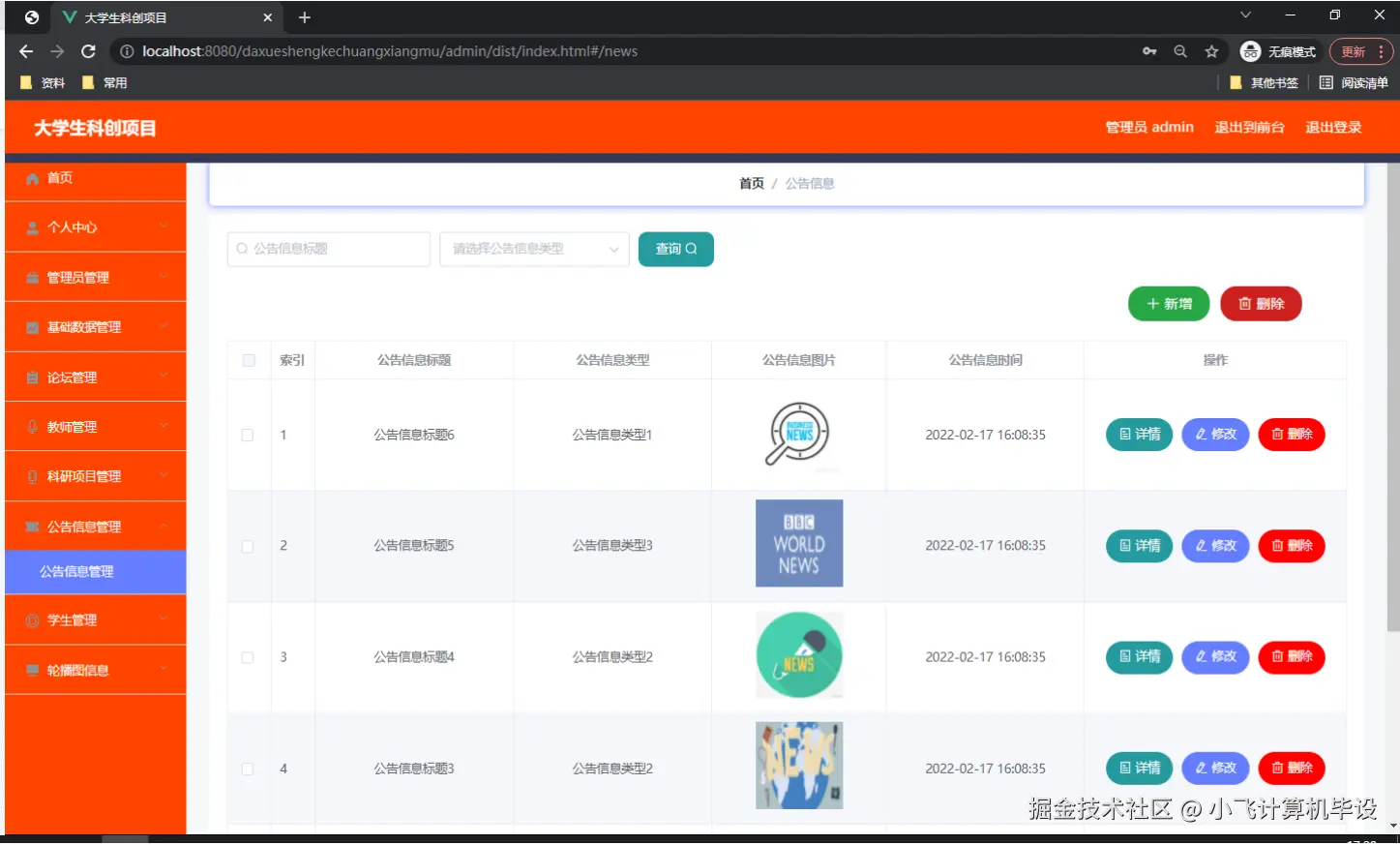Click the browser 更新 update button
The height and width of the screenshot is (845, 1400).
[1360, 51]
